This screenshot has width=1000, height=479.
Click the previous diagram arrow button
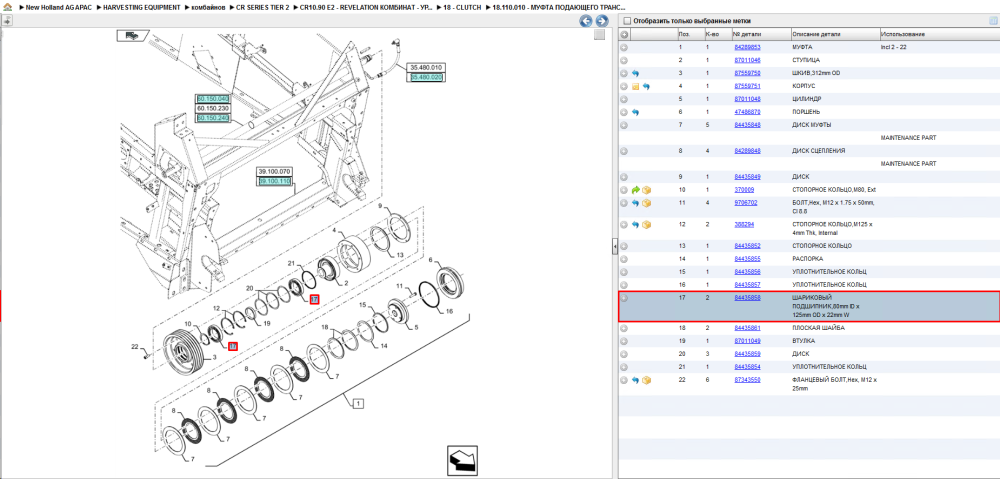pos(585,21)
